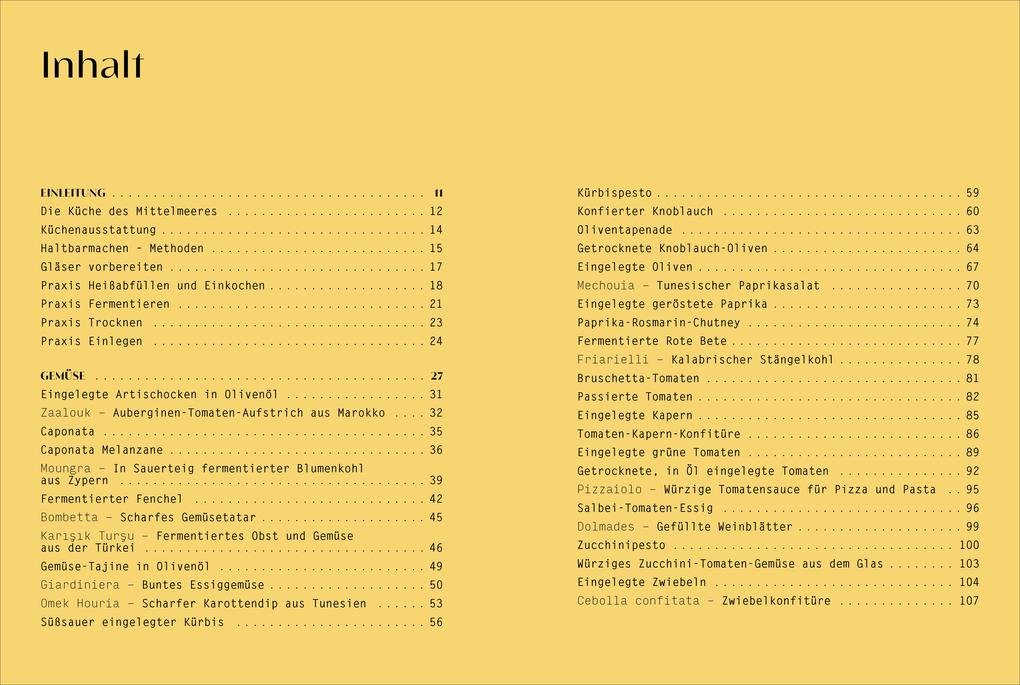Click the 'Inhalt' page heading
Image resolution: width=1020 pixels, height=685 pixels.
92,66
